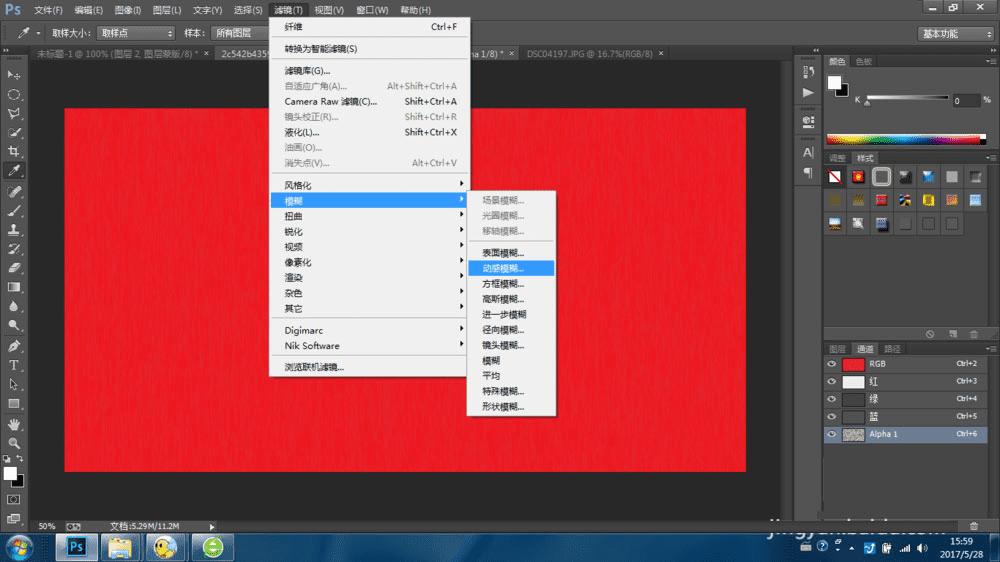This screenshot has height=562, width=1000.
Task: Expand the Digimarc submenu
Action: coord(369,330)
